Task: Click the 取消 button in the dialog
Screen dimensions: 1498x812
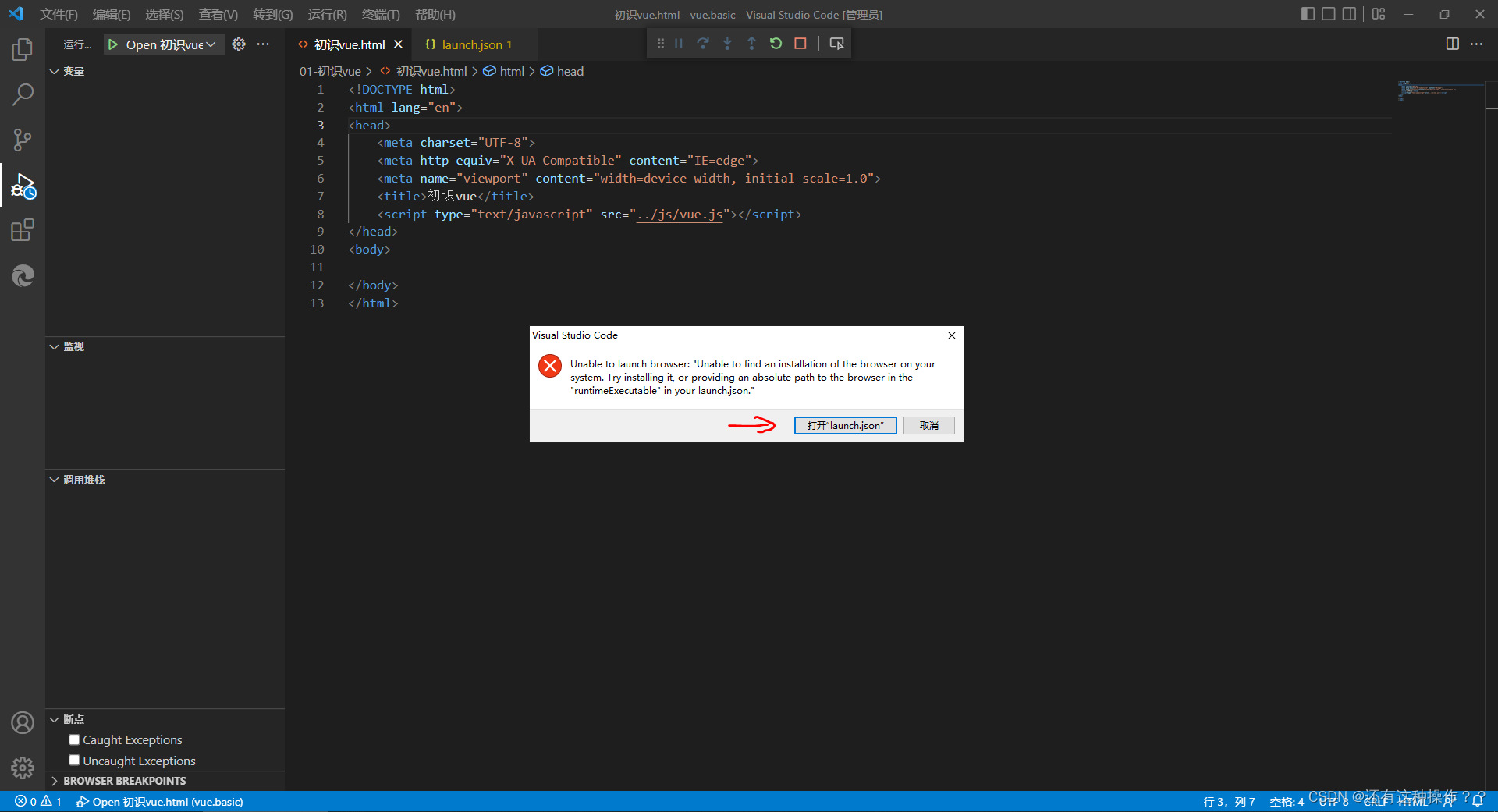Action: pyautogui.click(x=928, y=425)
